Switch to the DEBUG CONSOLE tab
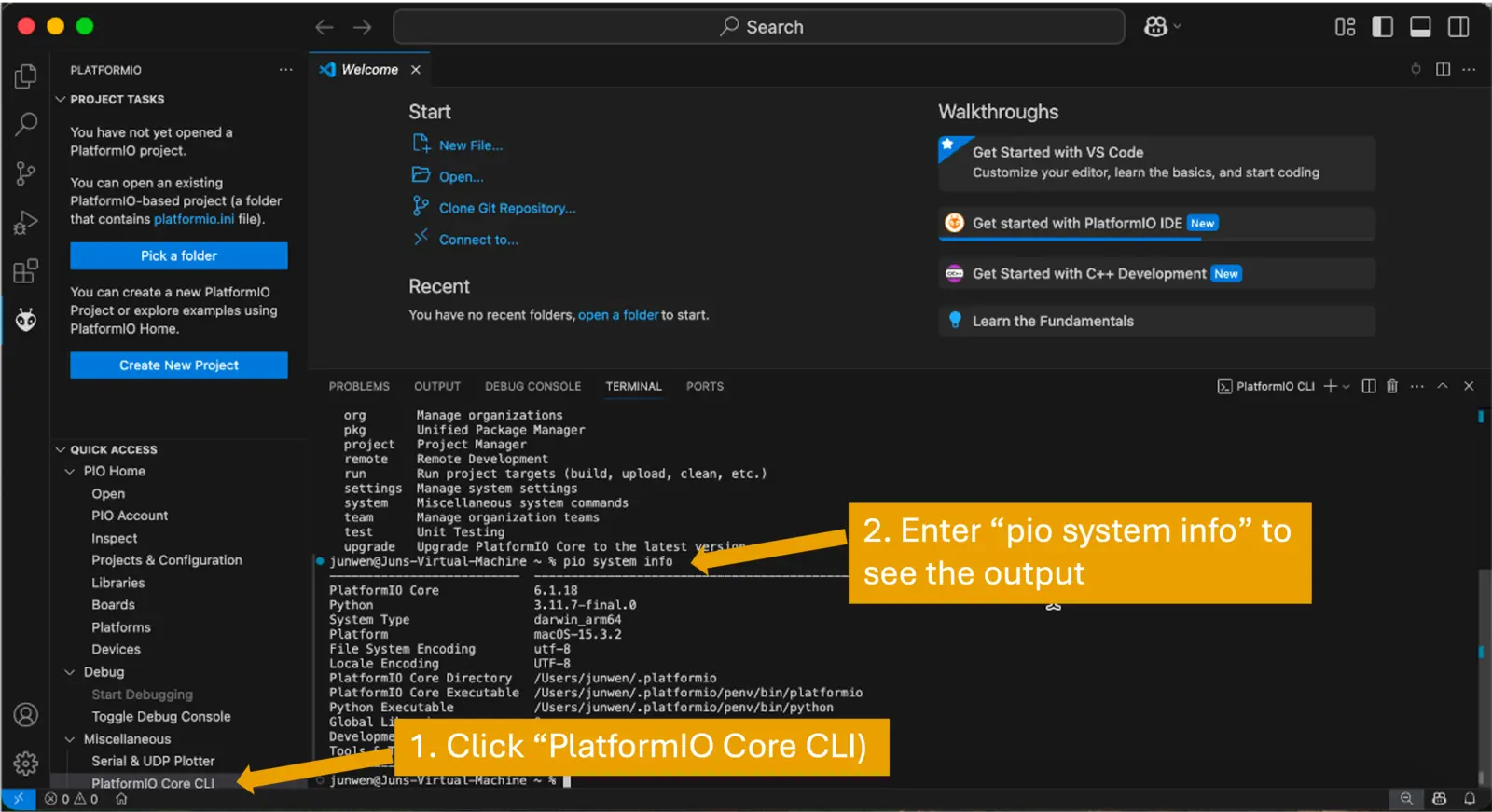This screenshot has height=812, width=1492. pos(532,386)
